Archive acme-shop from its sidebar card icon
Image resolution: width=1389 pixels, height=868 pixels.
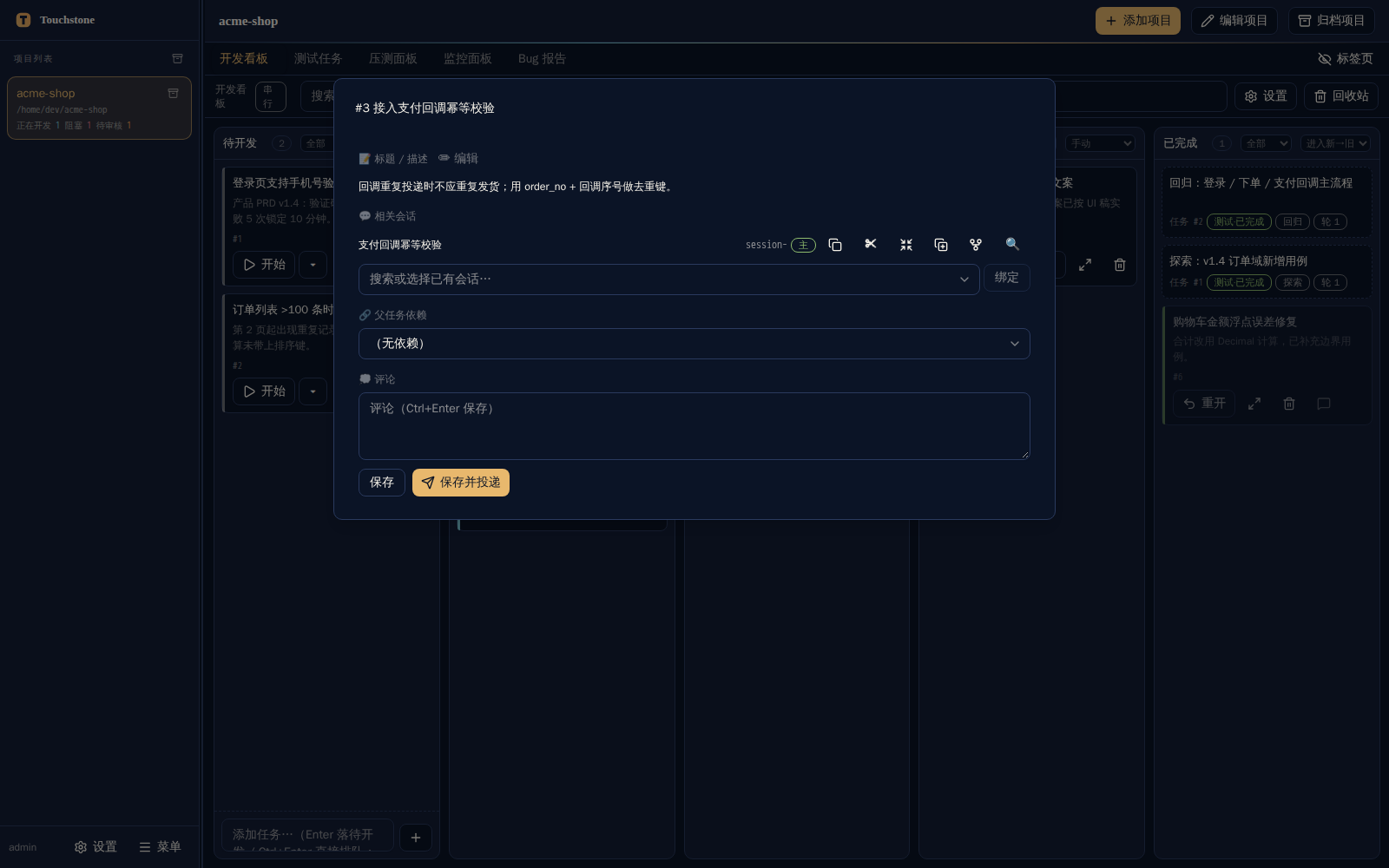pos(173,93)
